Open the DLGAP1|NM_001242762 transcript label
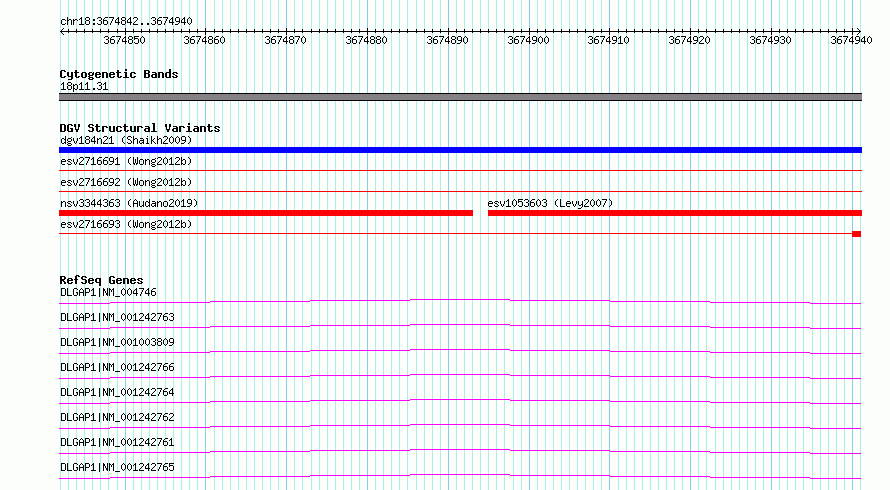The width and height of the screenshot is (890, 490). pos(117,417)
